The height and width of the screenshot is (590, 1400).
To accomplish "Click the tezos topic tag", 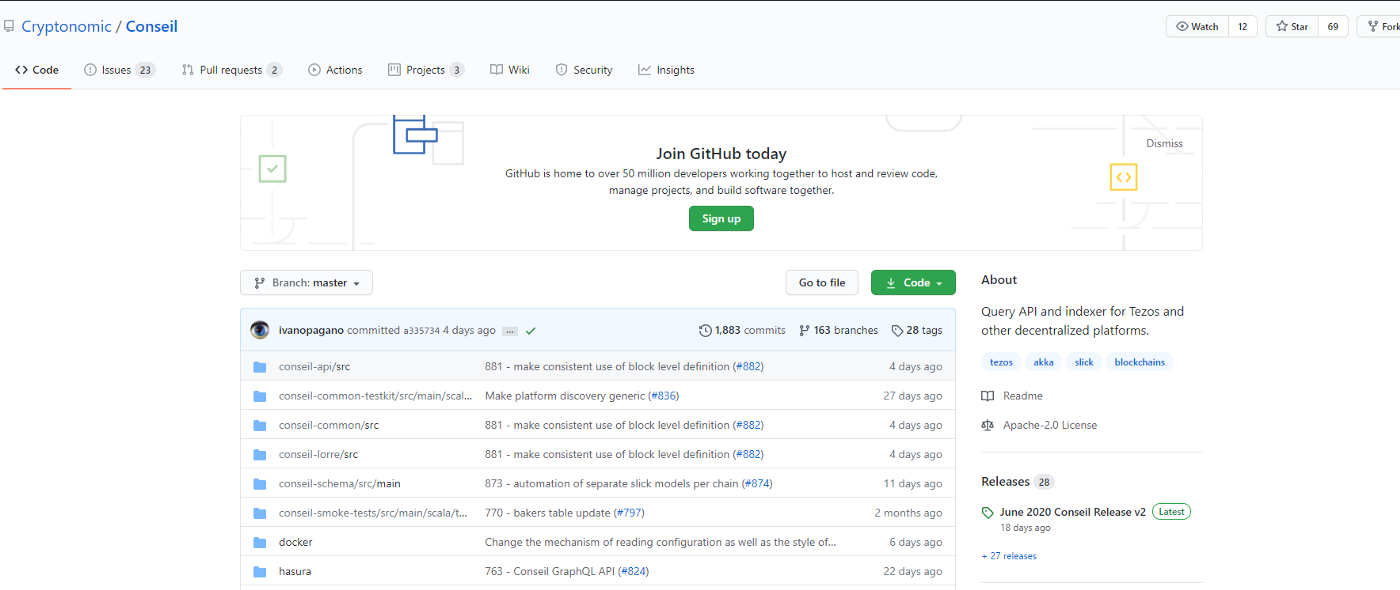I will click(x=1001, y=362).
